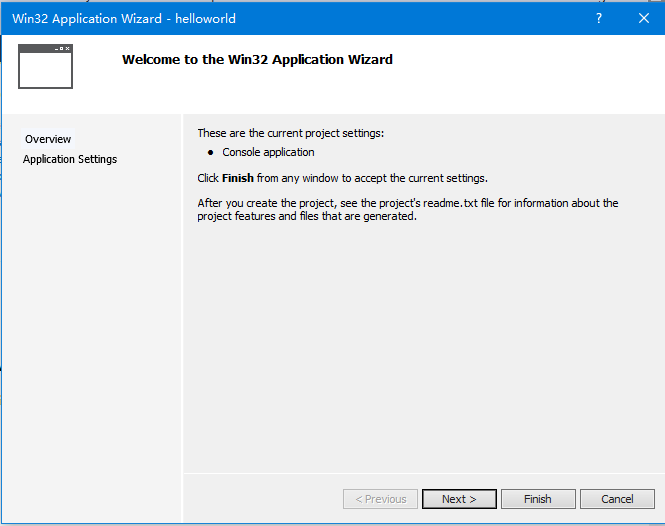The height and width of the screenshot is (526, 665).
Task: Cancel the wizard
Action: [617, 499]
